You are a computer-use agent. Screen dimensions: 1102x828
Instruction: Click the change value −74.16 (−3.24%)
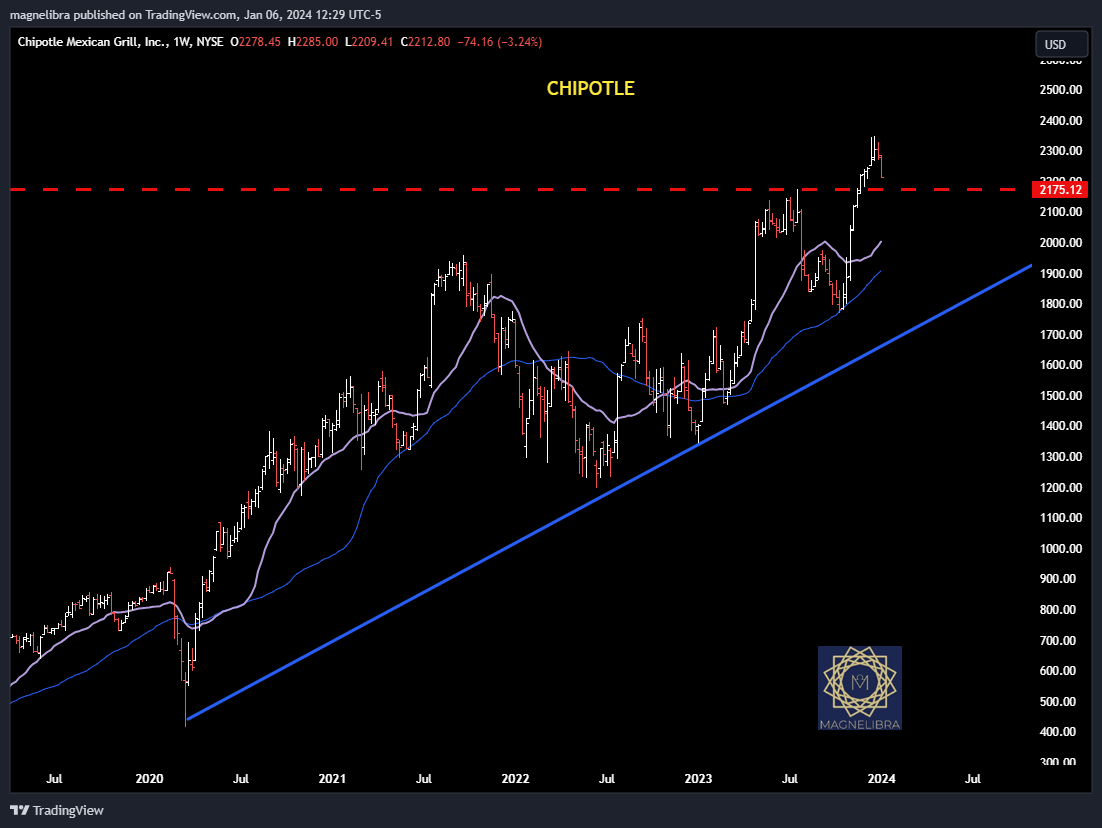pyautogui.click(x=500, y=42)
